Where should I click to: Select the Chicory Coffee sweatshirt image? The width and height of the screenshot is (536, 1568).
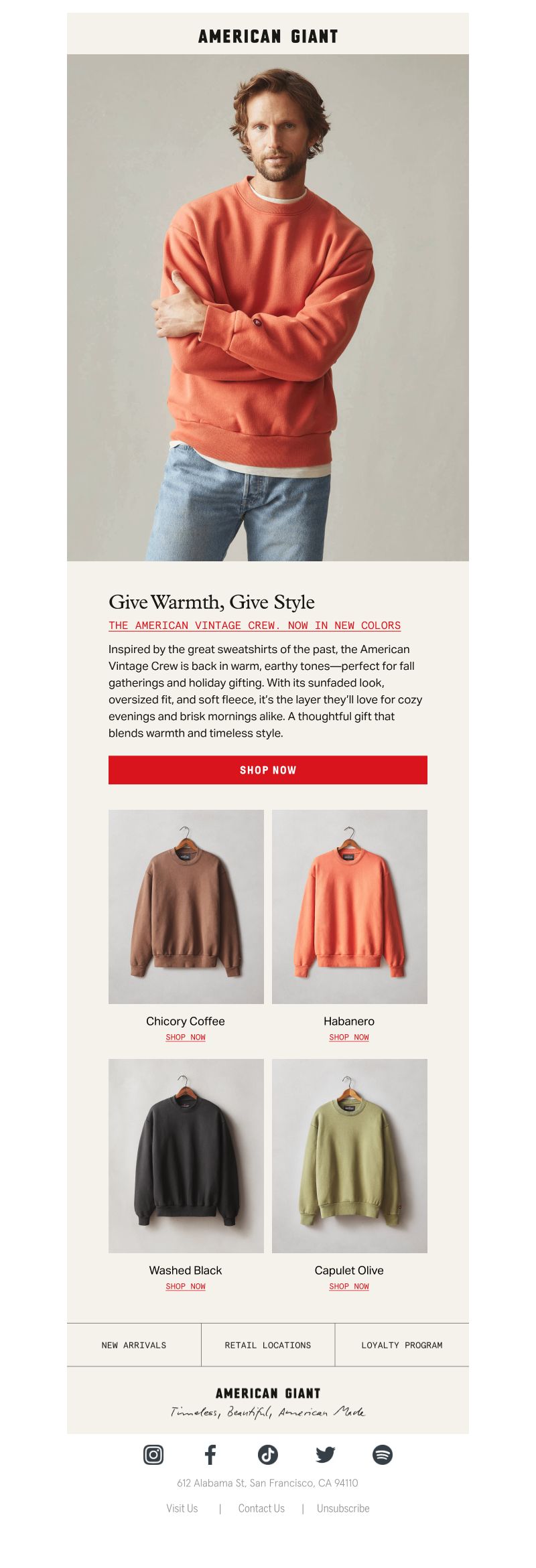pos(186,906)
